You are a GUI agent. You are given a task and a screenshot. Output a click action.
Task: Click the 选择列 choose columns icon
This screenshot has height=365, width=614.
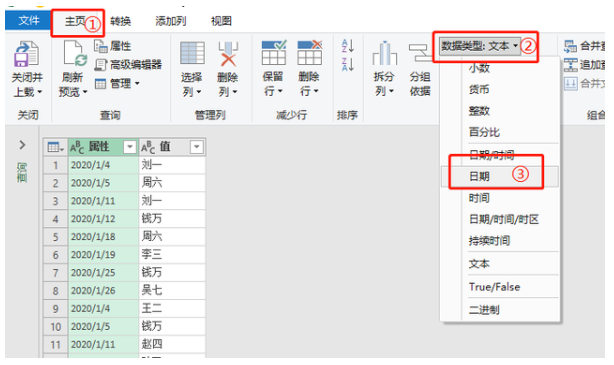point(192,53)
